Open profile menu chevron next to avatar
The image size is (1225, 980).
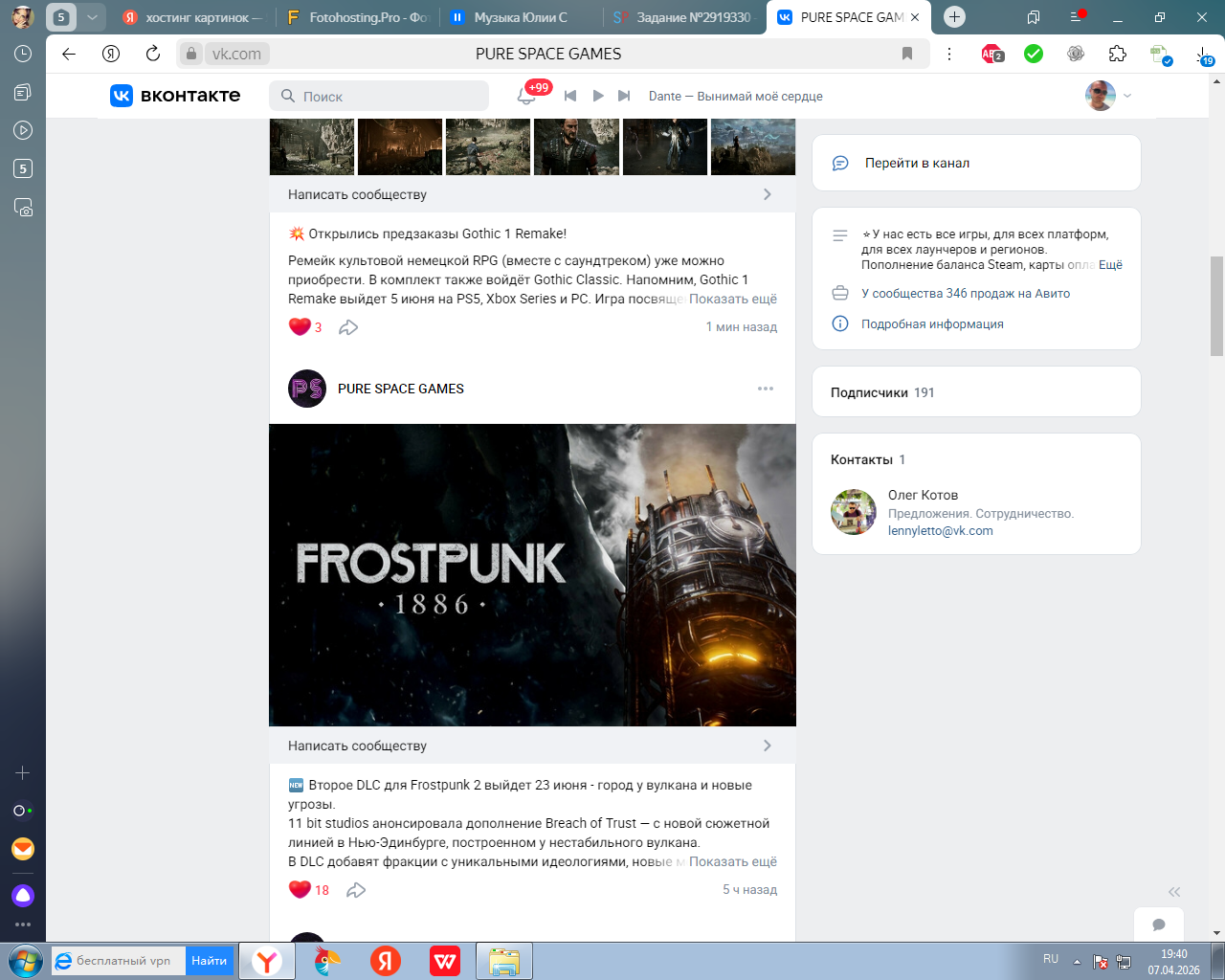(1127, 96)
